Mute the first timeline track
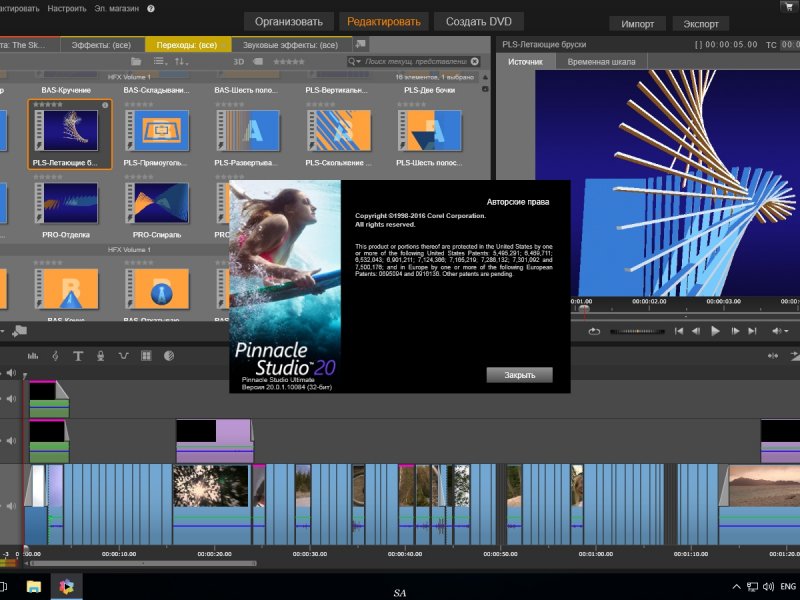The height and width of the screenshot is (600, 800). pos(11,373)
